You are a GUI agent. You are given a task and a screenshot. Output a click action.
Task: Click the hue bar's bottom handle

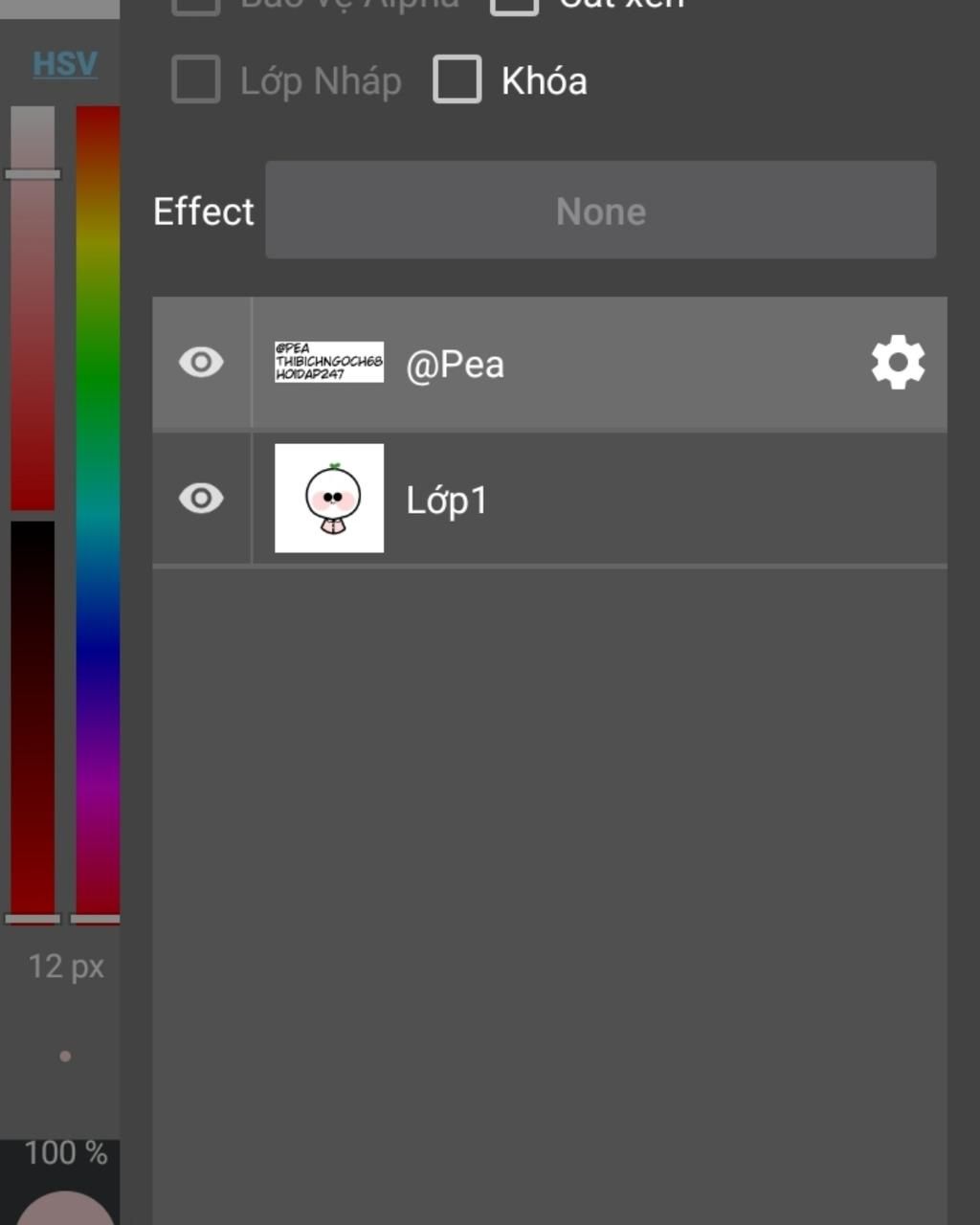[x=96, y=919]
